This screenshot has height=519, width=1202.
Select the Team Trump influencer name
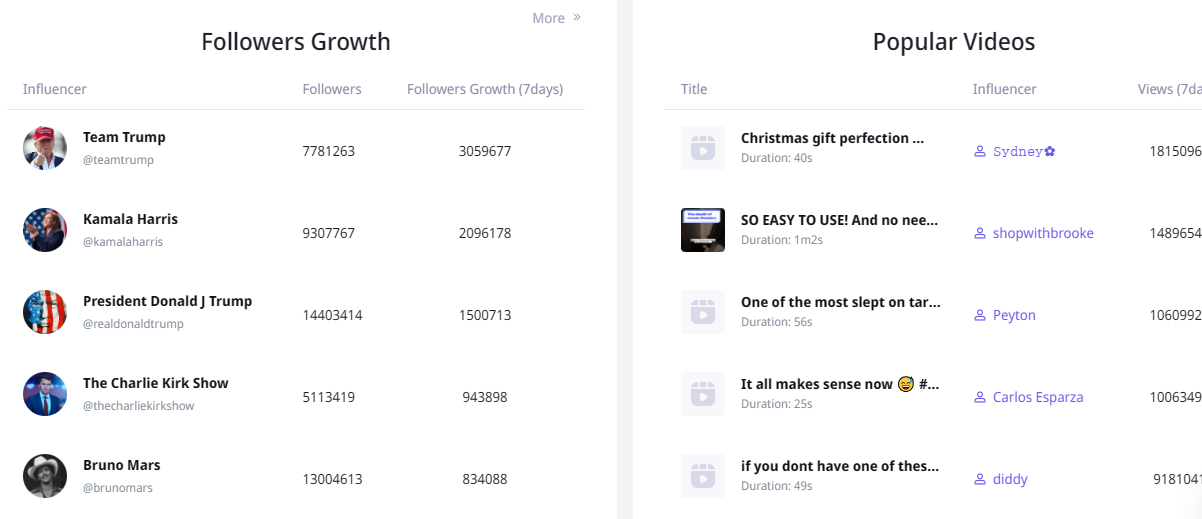(124, 137)
